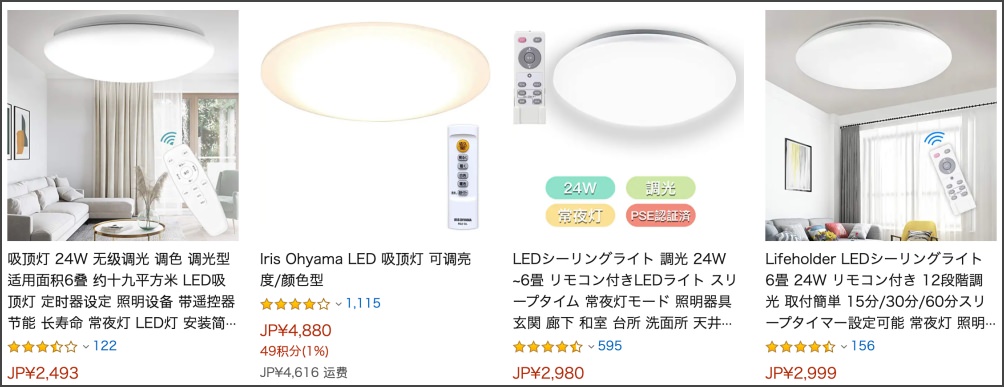Click the JP¥2,999 price of the Lifeholder product
This screenshot has width=1004, height=387.
coord(801,373)
